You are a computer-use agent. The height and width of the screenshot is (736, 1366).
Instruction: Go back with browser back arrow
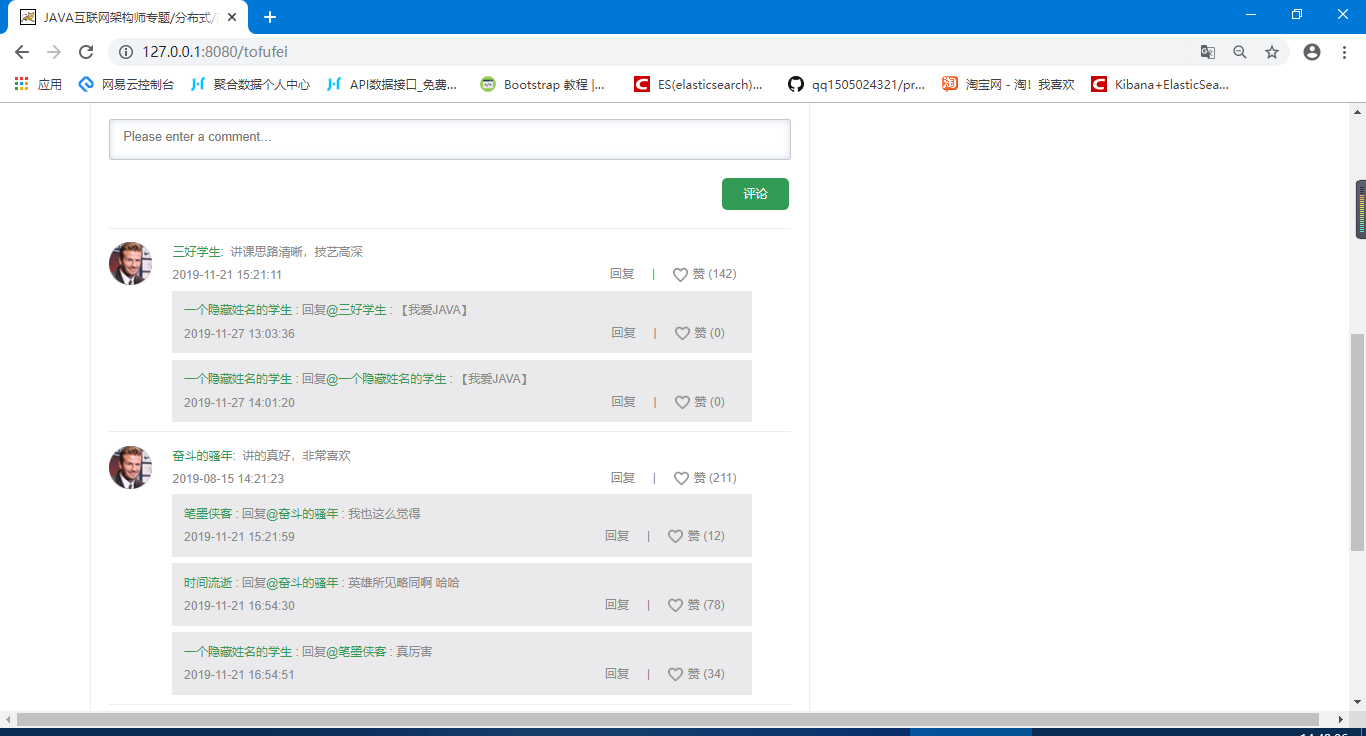point(22,52)
